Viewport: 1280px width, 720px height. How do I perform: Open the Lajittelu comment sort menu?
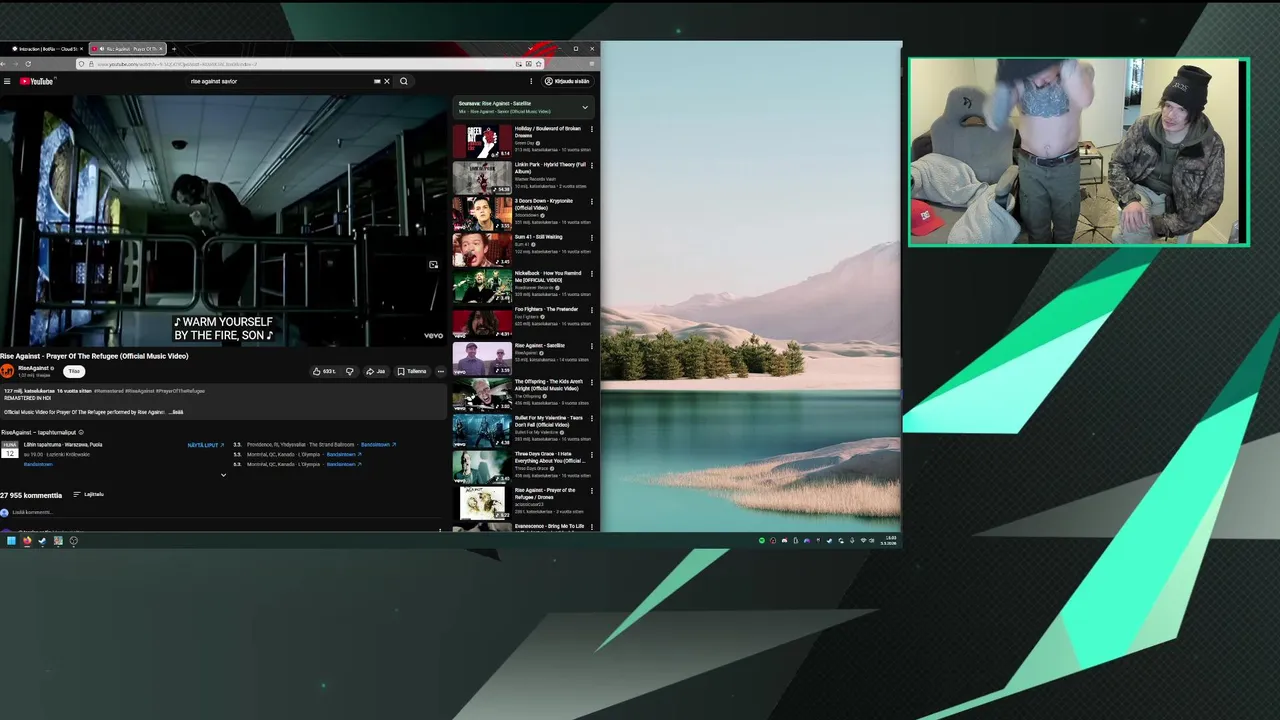pos(89,494)
